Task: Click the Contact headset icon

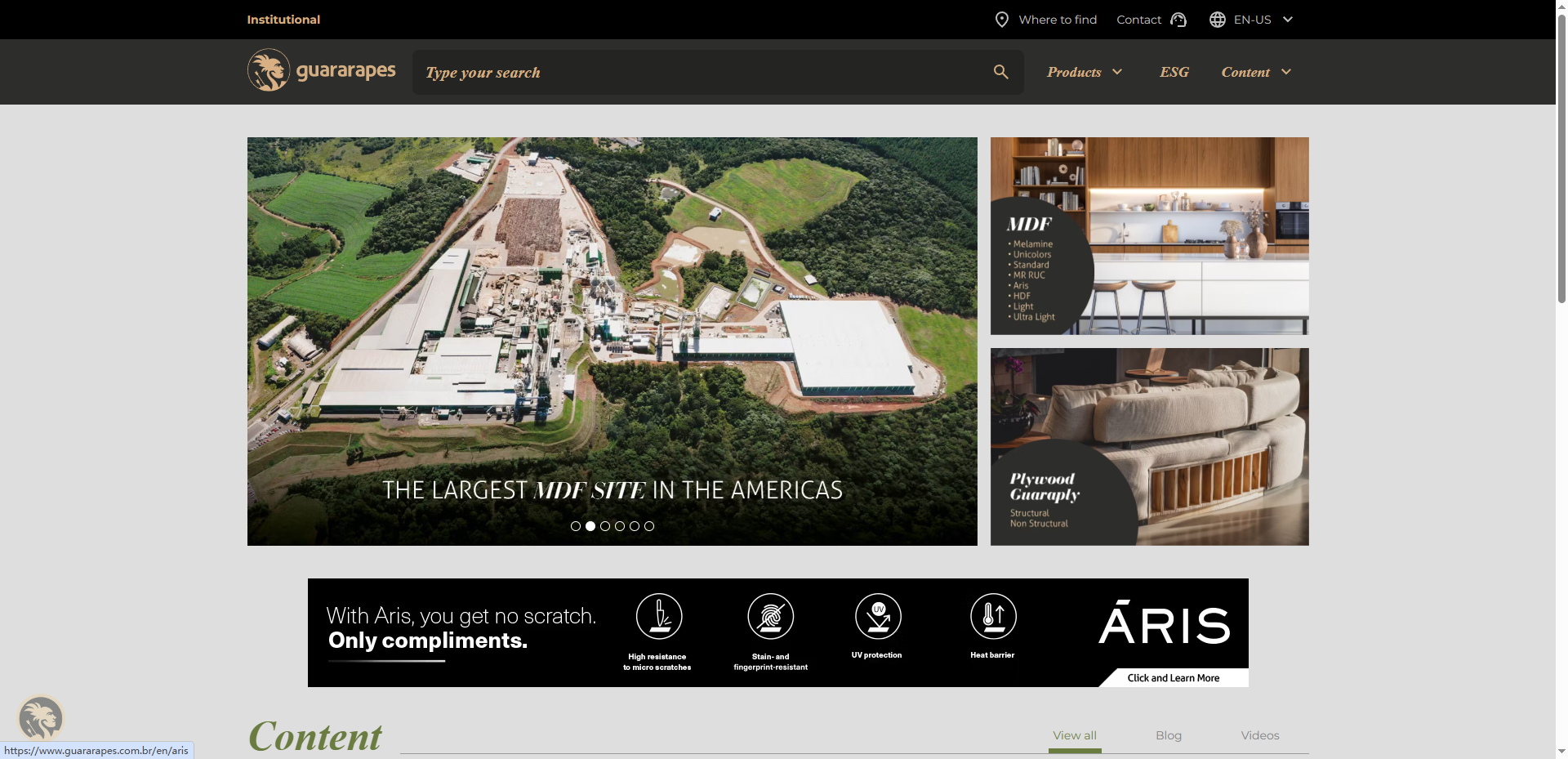Action: tap(1178, 20)
